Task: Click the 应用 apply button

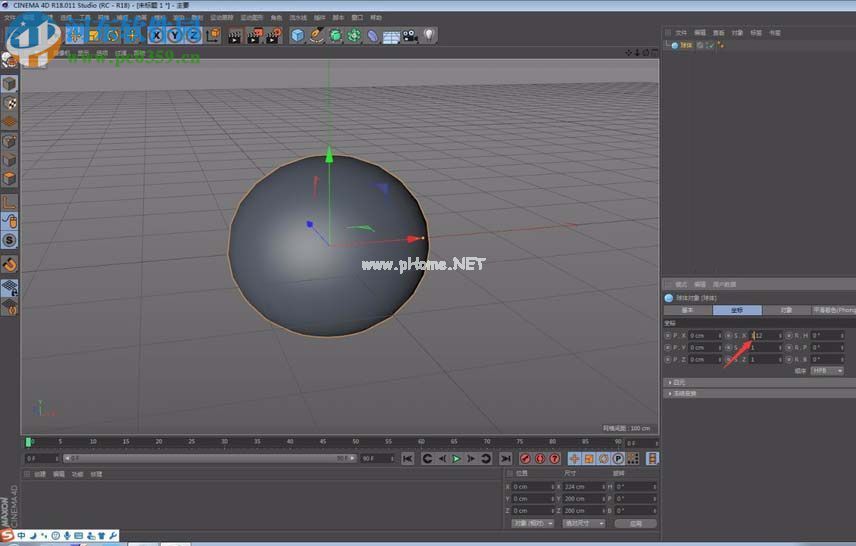Action: click(x=635, y=523)
